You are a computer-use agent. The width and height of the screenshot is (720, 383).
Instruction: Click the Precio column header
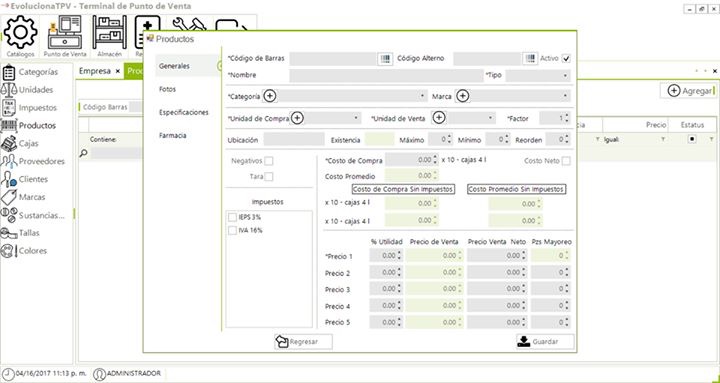(635, 125)
